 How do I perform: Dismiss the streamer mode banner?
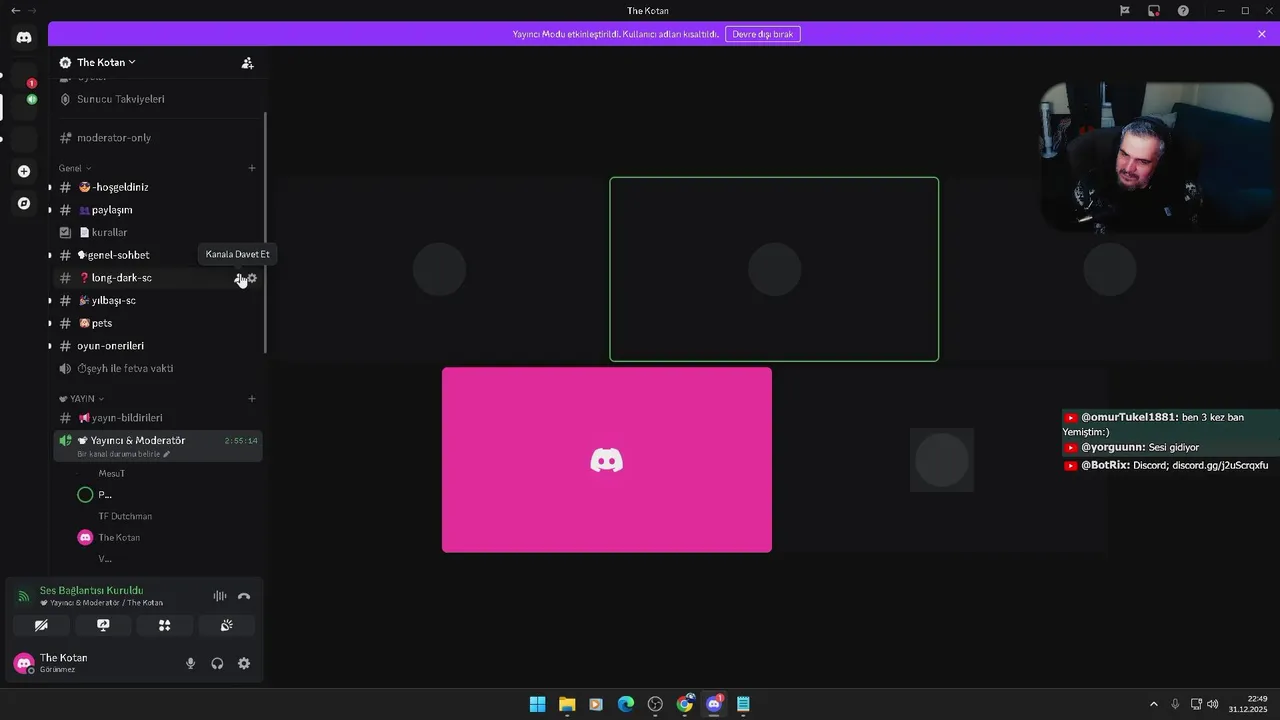pyautogui.click(x=1262, y=34)
